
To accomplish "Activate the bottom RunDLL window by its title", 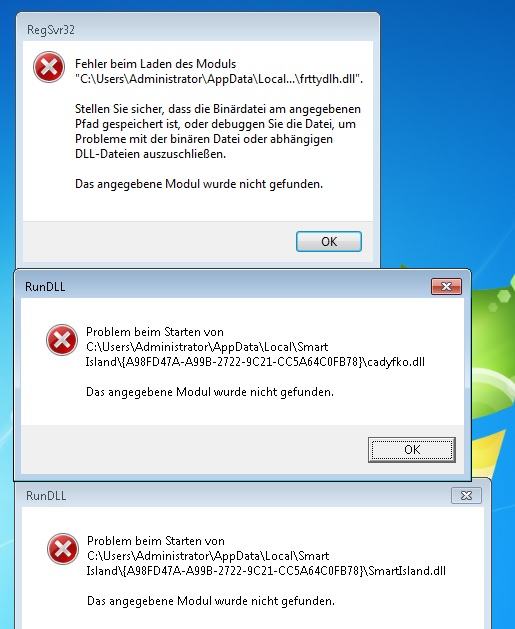I will [x=46, y=496].
